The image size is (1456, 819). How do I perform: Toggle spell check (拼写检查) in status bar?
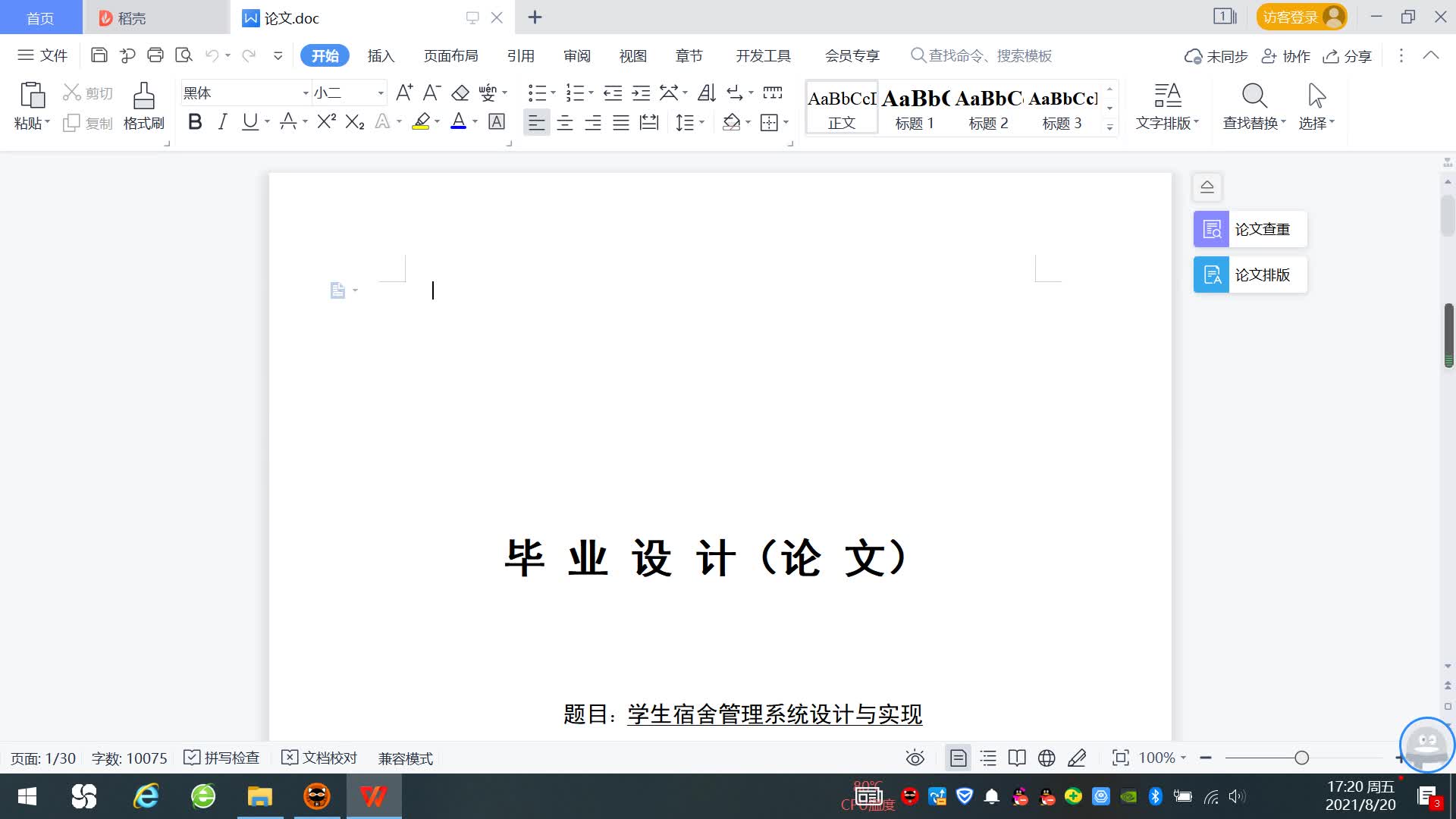(221, 758)
